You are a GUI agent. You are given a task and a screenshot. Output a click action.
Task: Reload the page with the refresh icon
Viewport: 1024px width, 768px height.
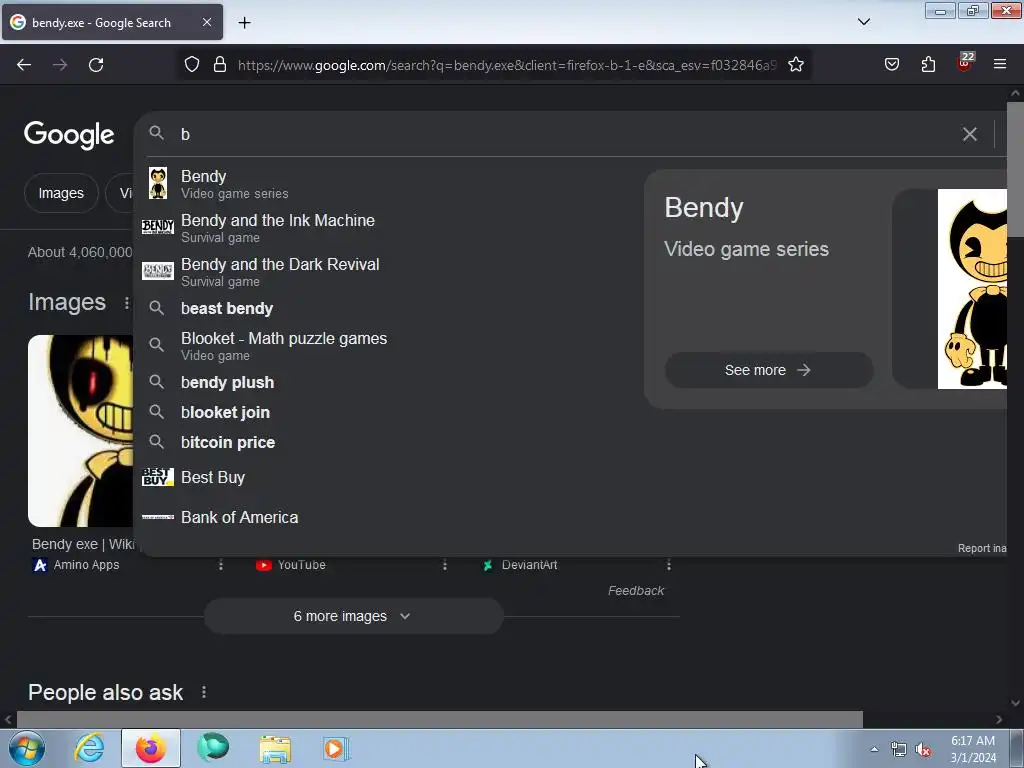coord(96,65)
